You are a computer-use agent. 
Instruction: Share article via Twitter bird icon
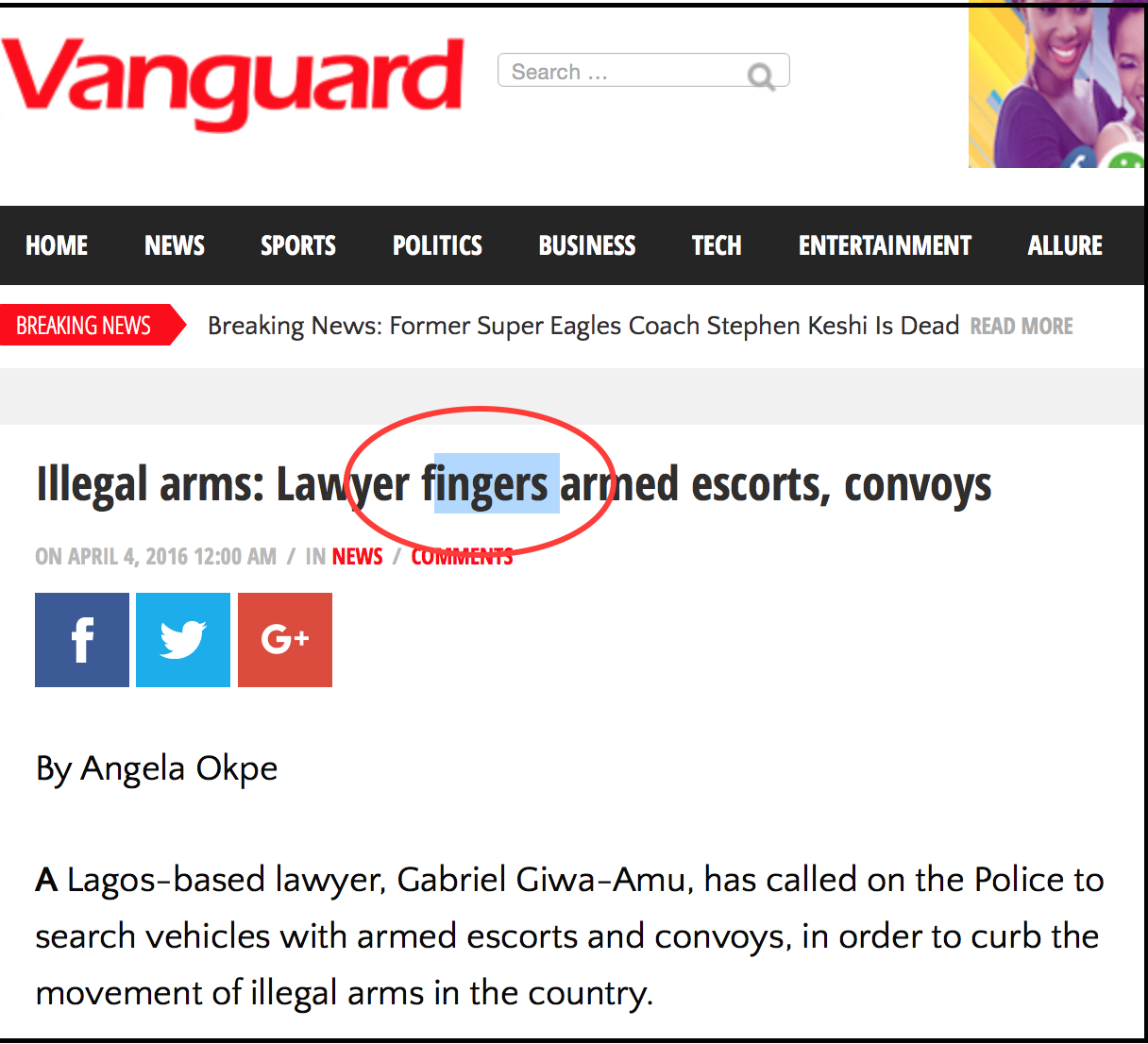pos(183,640)
